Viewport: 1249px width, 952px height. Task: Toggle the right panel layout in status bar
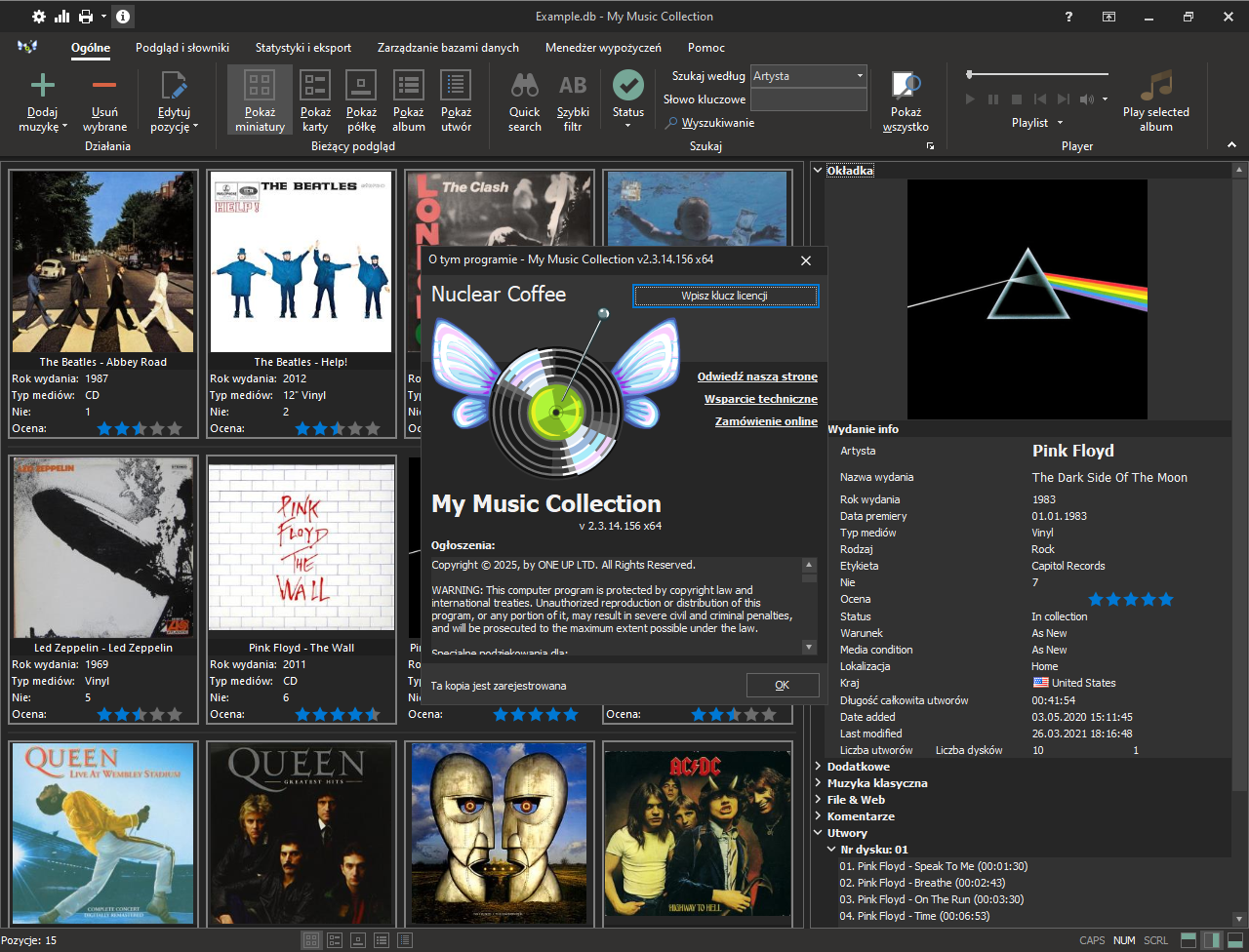(1211, 940)
